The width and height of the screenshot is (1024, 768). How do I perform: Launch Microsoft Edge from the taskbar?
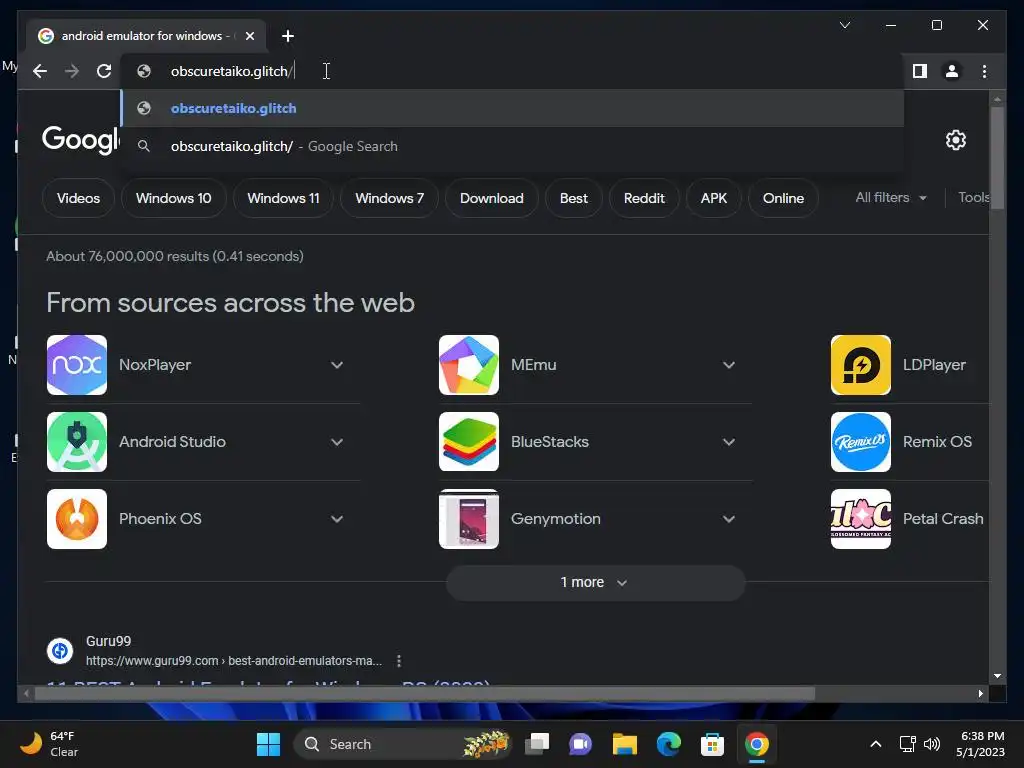pos(668,744)
